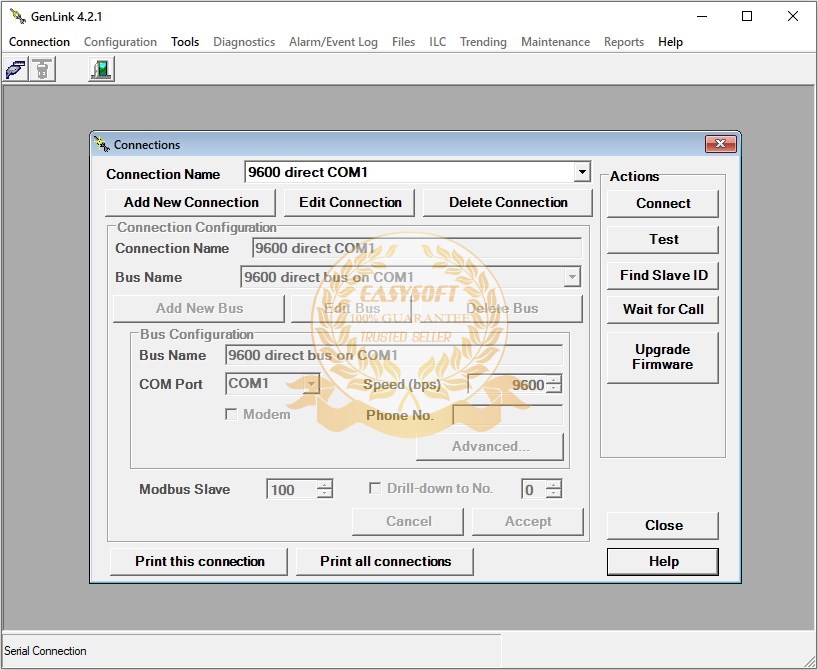The height and width of the screenshot is (670, 818).
Task: Click the disconnect toolbar icon
Action: 42,69
